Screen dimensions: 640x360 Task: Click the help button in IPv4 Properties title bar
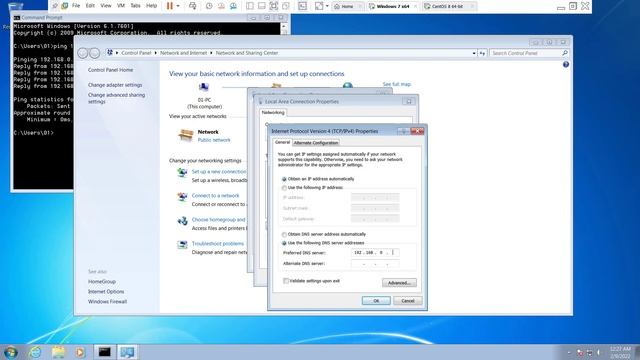[x=404, y=131]
